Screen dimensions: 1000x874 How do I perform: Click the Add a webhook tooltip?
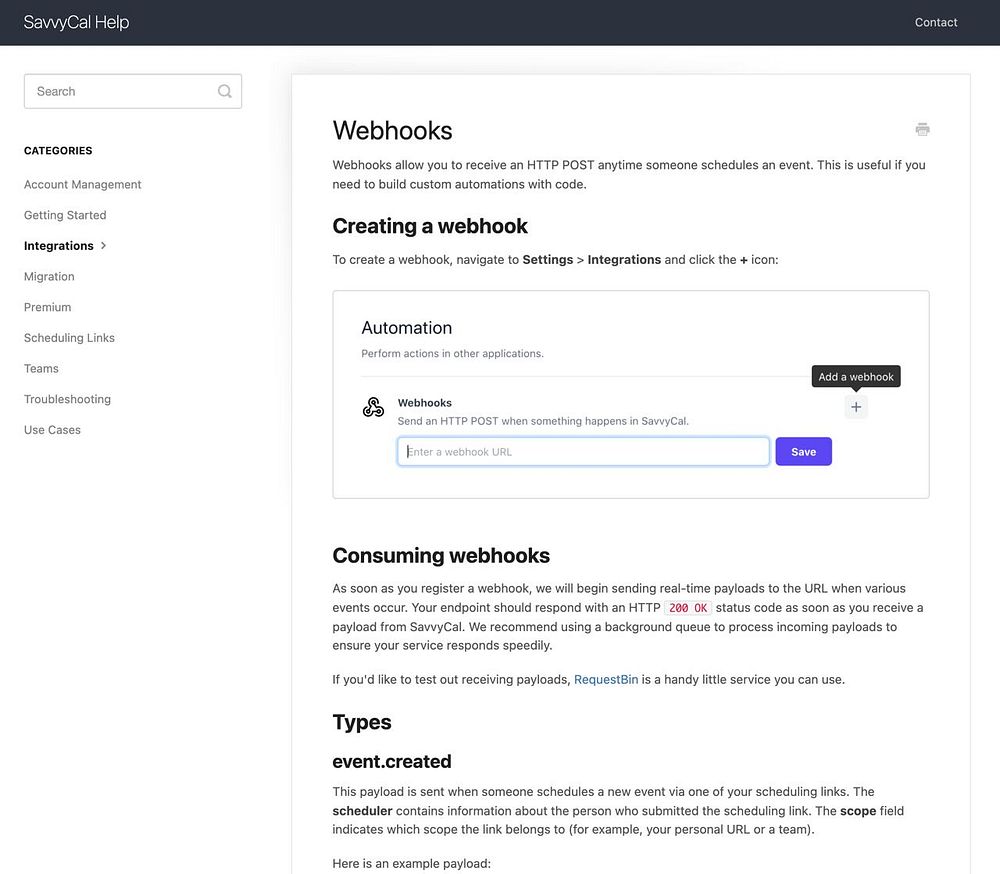856,376
